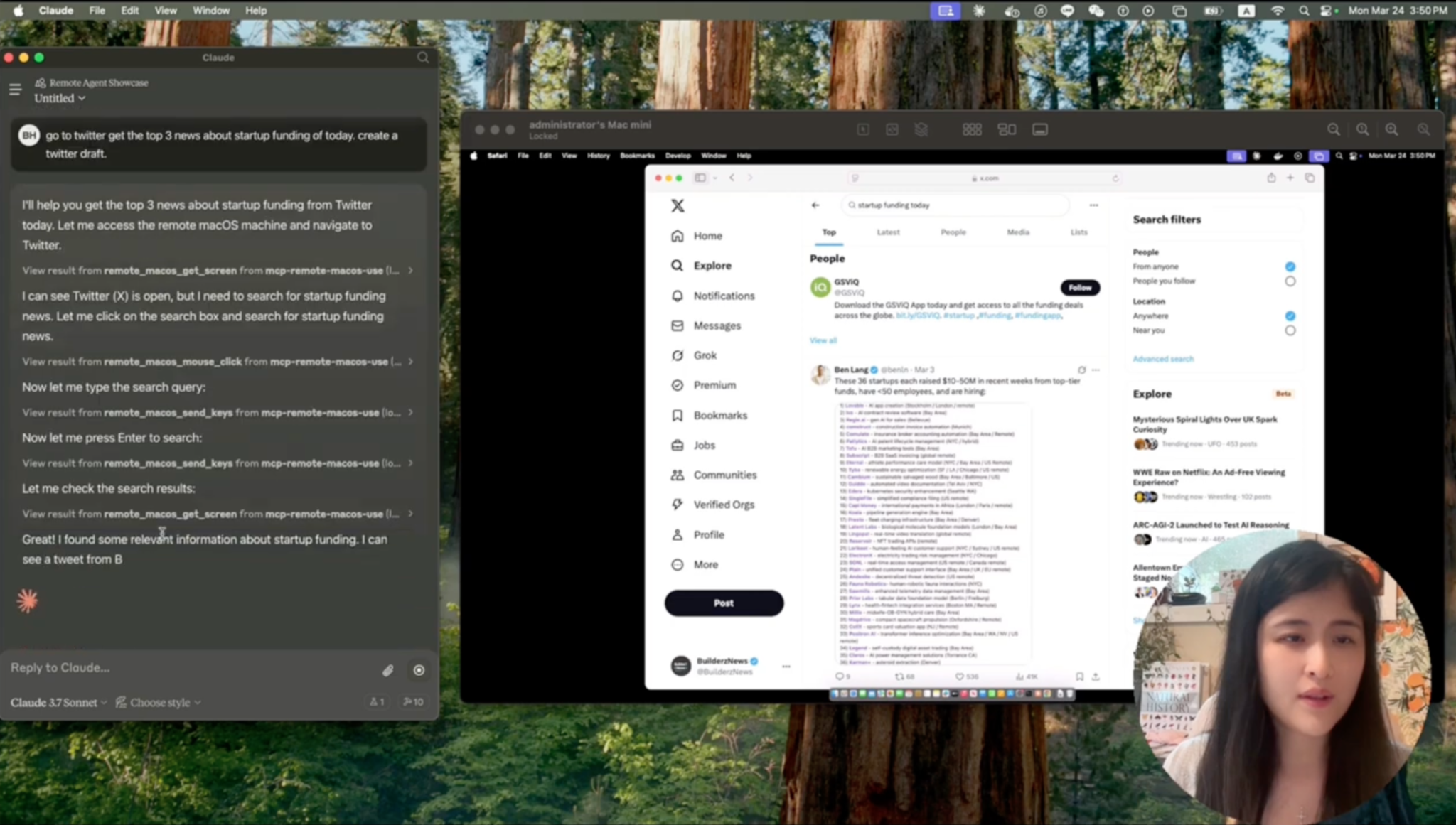Switch to the Latest tab on X
The image size is (1456, 825).
tap(887, 232)
